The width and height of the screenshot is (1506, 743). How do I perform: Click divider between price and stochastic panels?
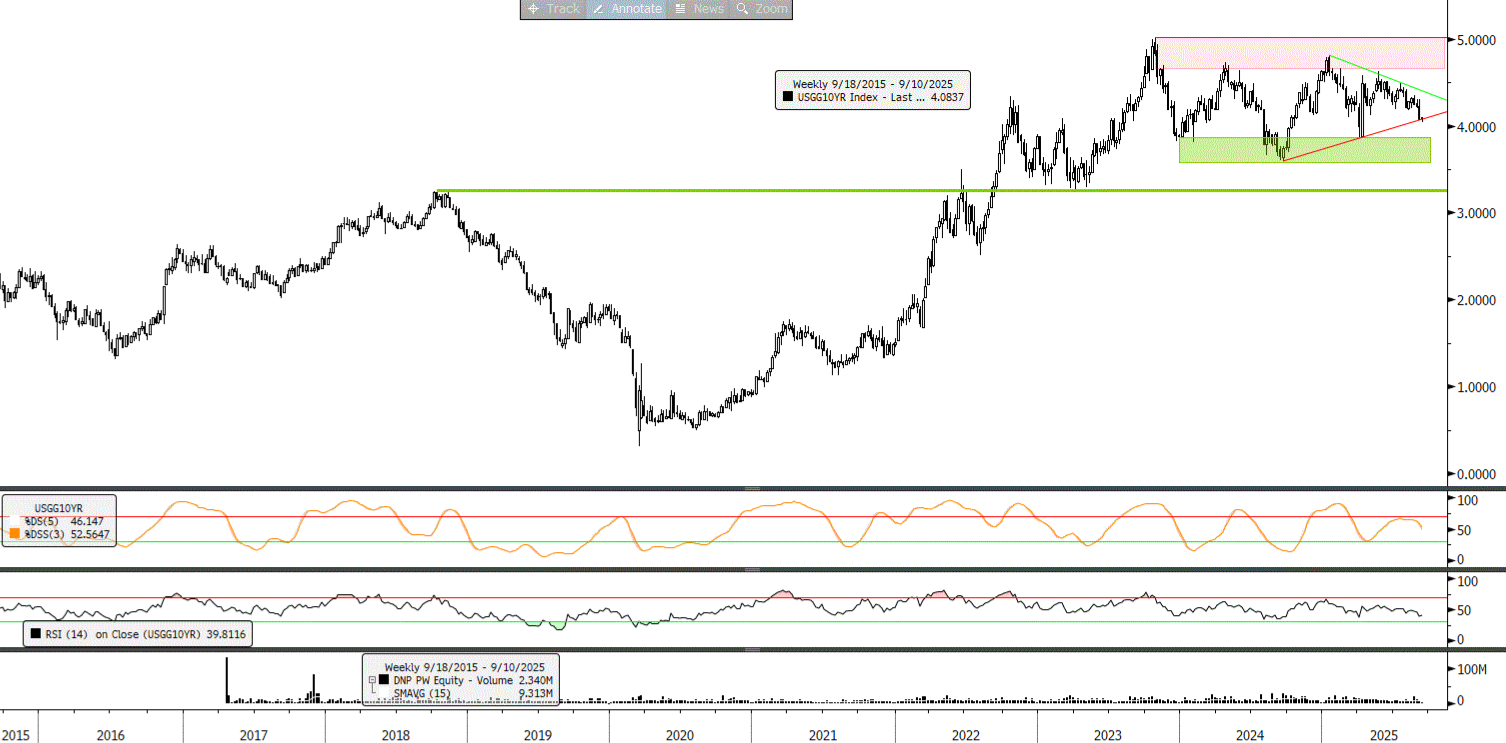(x=748, y=488)
